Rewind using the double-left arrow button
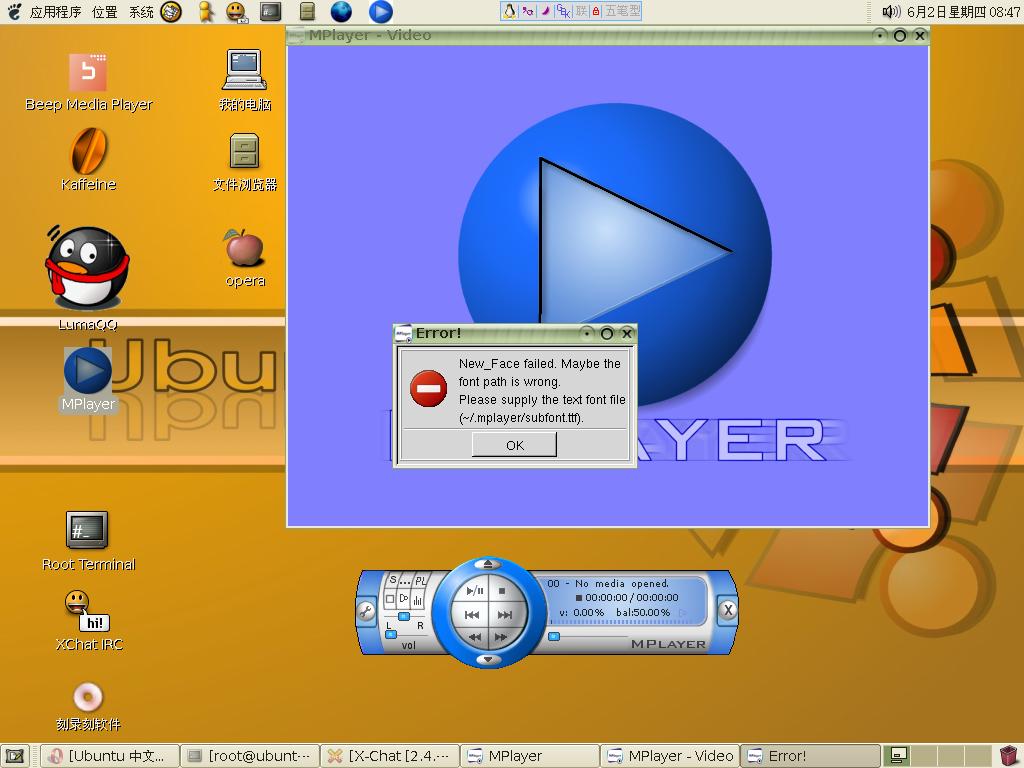The width and height of the screenshot is (1024, 768). click(475, 637)
